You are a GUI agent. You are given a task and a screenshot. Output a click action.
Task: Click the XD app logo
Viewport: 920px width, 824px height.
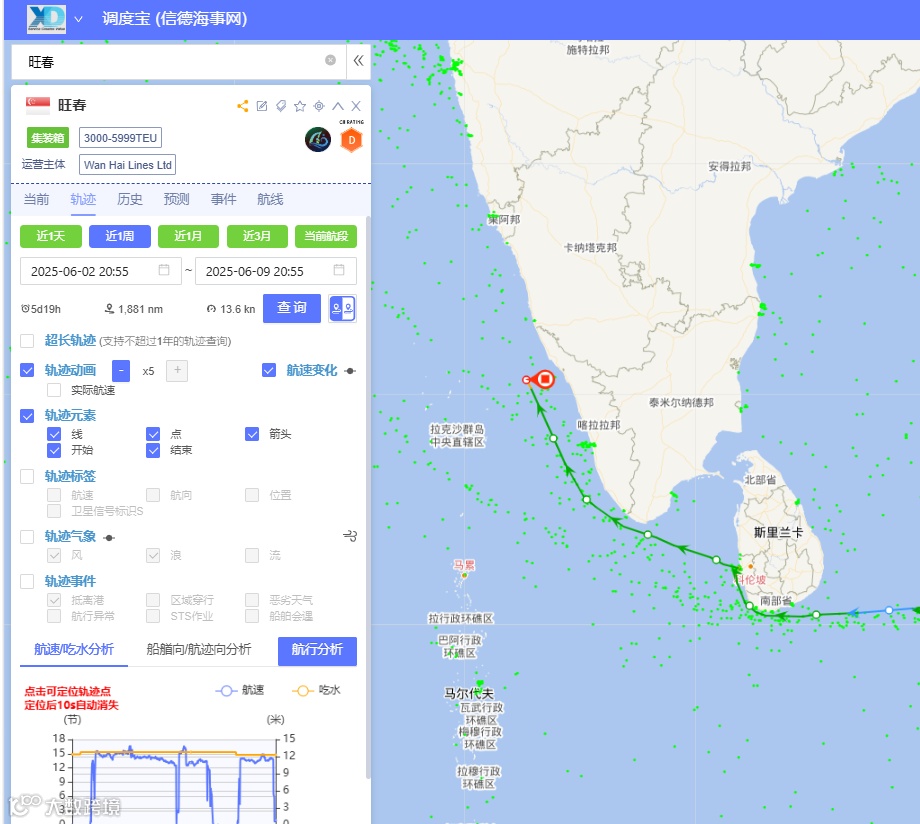point(46,19)
